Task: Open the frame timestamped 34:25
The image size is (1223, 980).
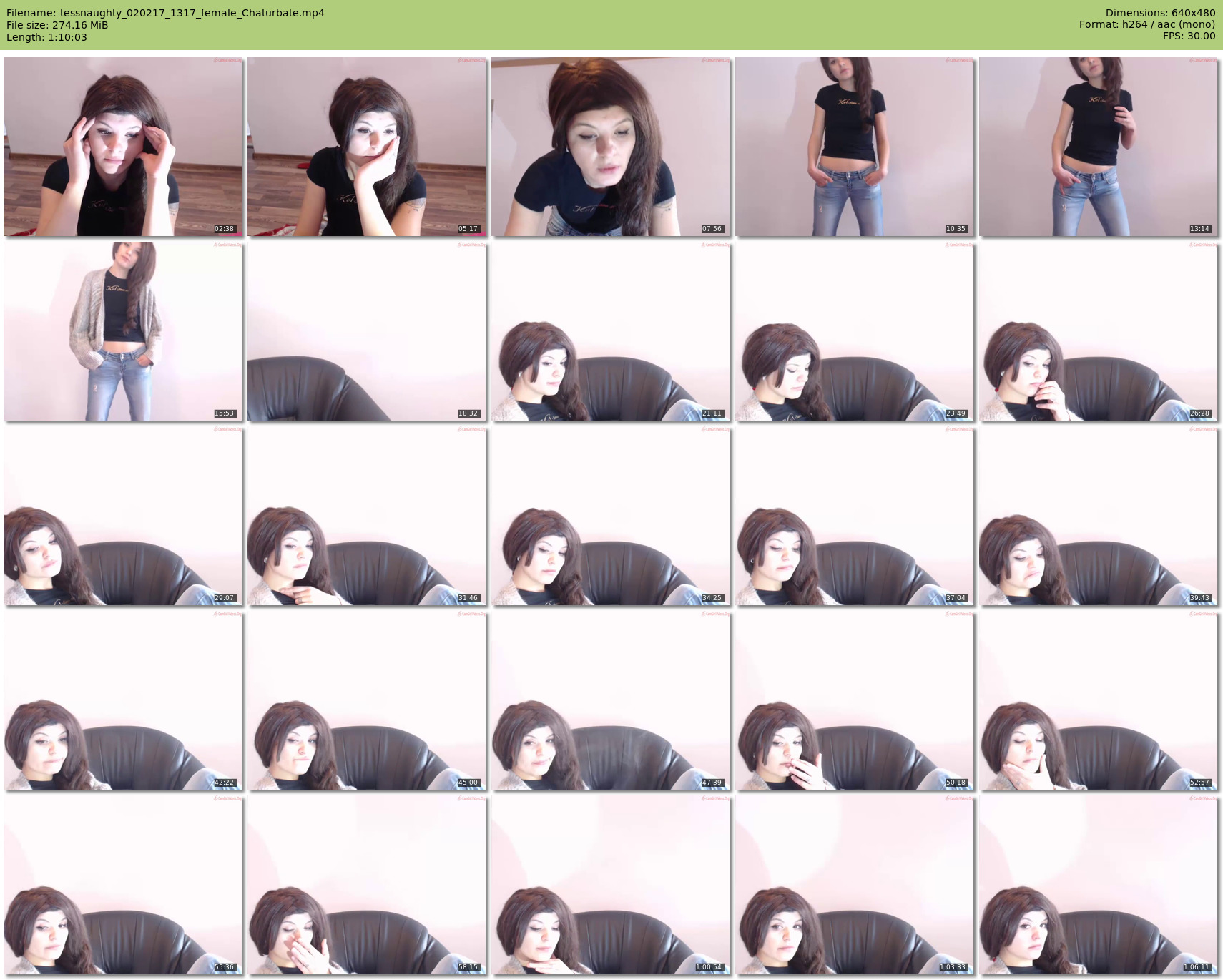Action: (x=611, y=516)
